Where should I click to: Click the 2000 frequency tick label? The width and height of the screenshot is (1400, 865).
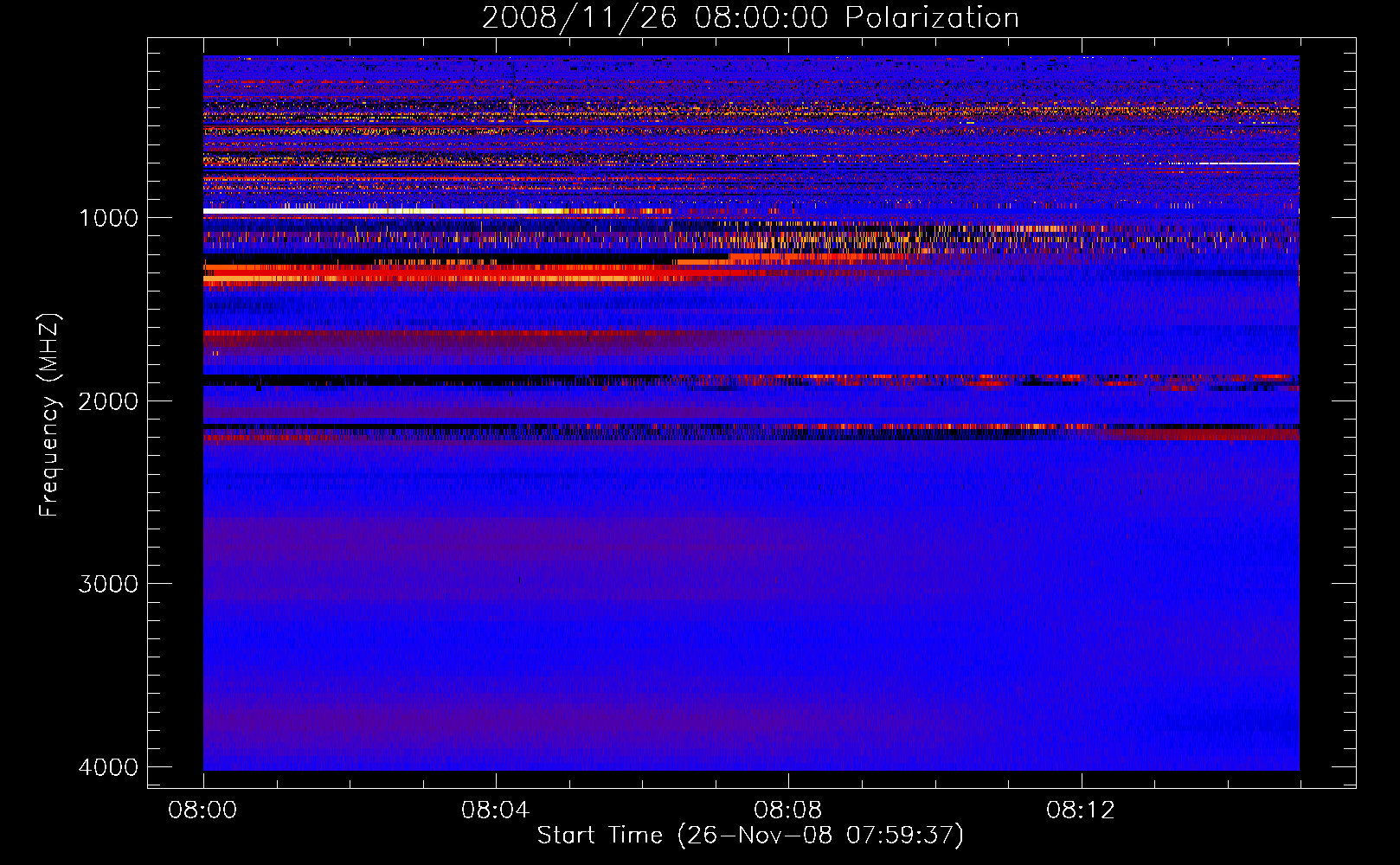tap(108, 400)
